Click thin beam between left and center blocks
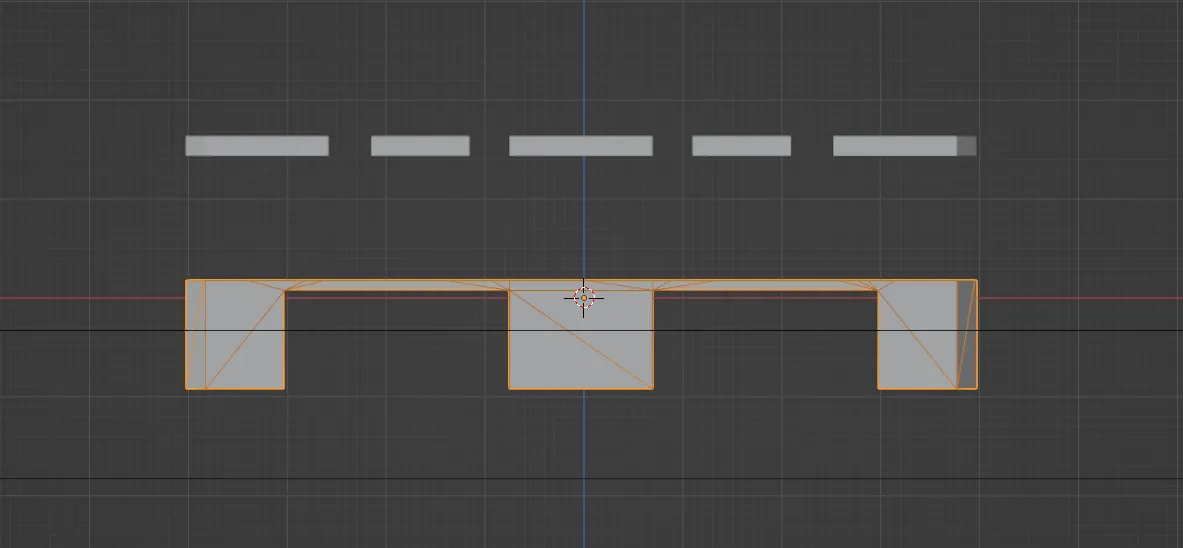 397,286
